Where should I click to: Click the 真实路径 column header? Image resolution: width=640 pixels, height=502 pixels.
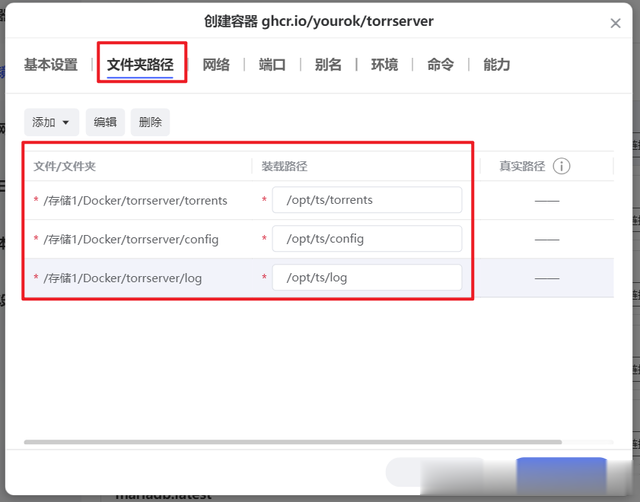pos(522,166)
